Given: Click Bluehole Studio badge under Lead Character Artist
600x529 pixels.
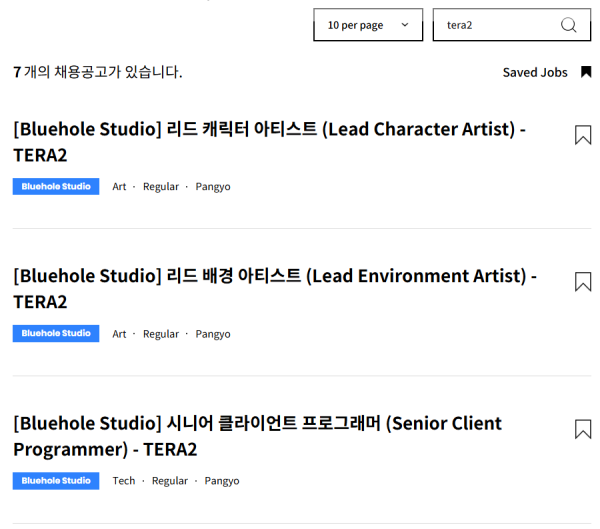Looking at the screenshot, I should coord(56,186).
